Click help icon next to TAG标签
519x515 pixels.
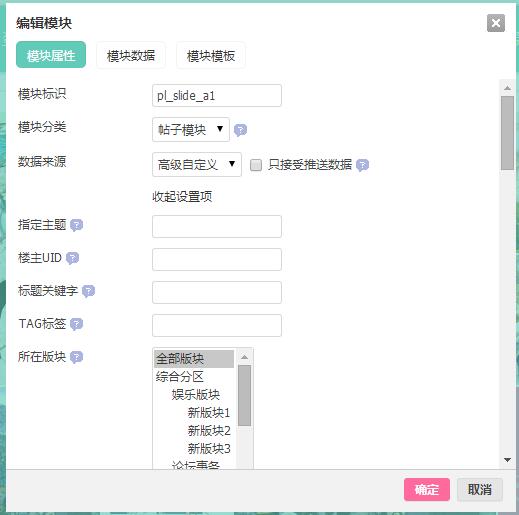(76, 324)
